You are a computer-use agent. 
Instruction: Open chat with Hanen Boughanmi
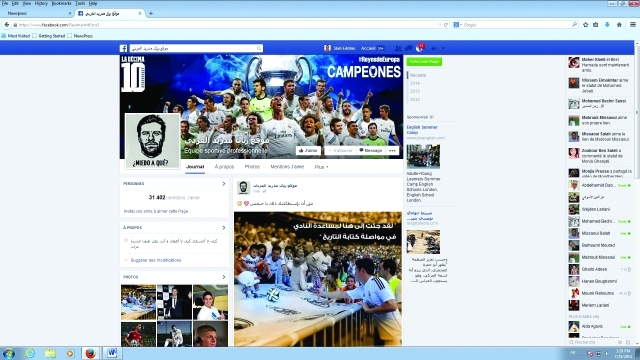pyautogui.click(x=599, y=281)
